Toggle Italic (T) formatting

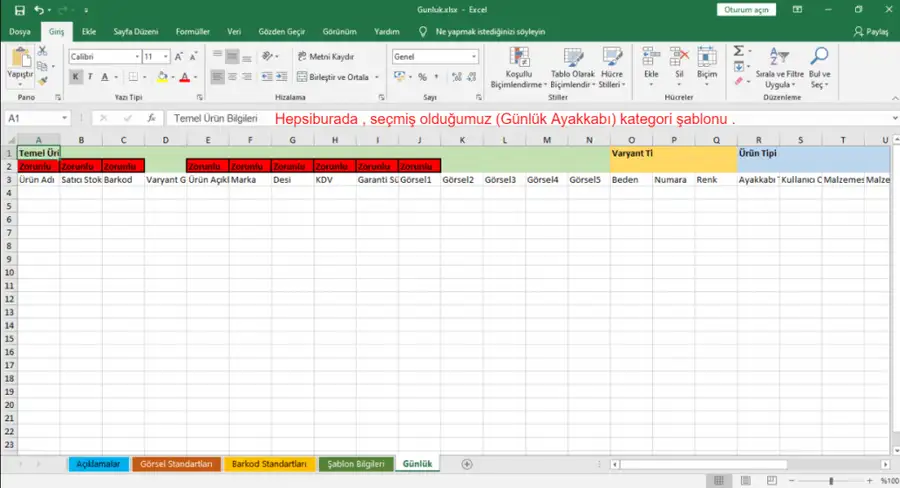point(90,77)
